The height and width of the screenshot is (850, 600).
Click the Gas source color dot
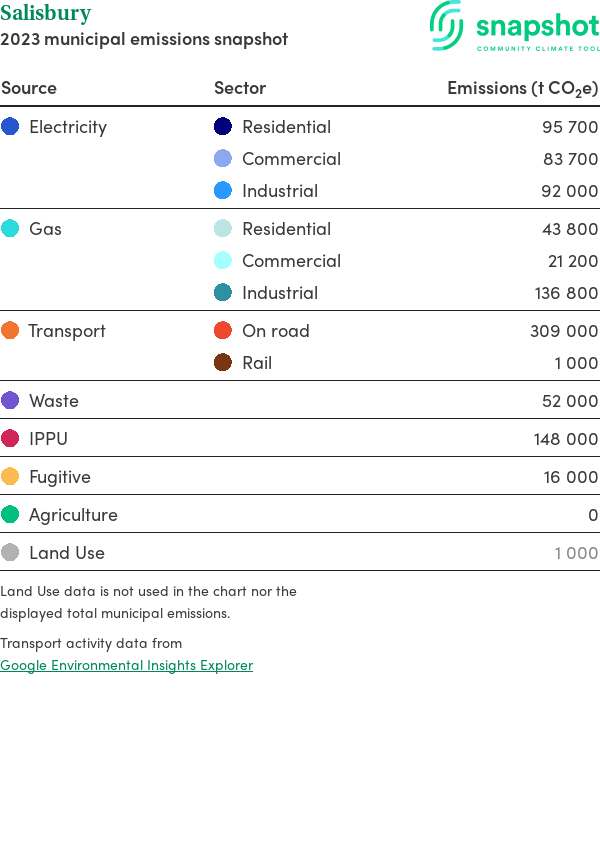pos(10,228)
